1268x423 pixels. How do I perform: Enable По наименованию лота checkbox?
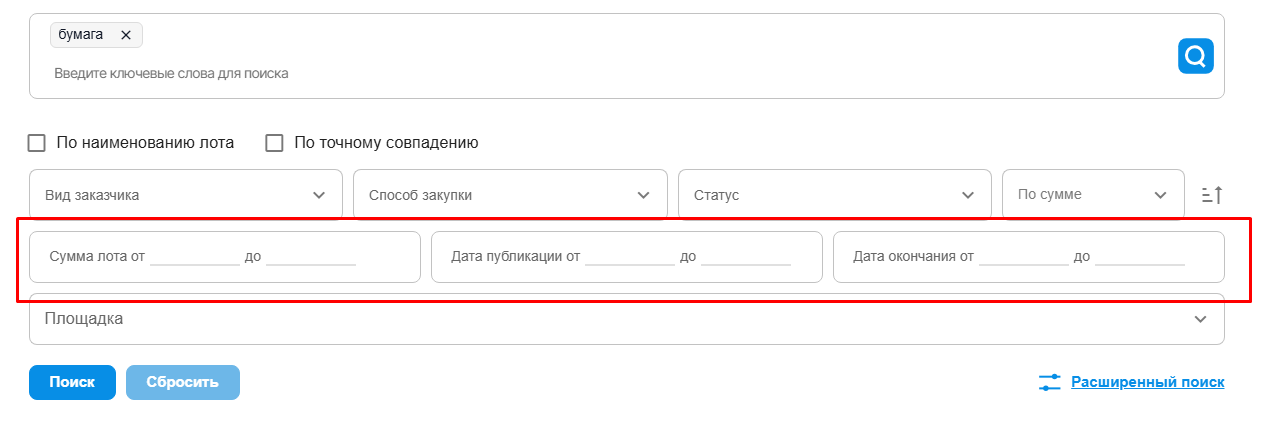click(37, 143)
